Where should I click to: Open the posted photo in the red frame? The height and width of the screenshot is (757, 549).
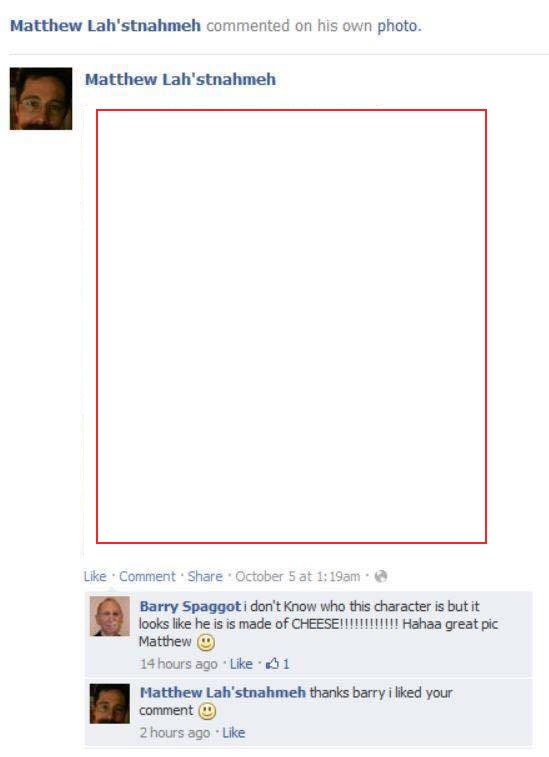[291, 326]
